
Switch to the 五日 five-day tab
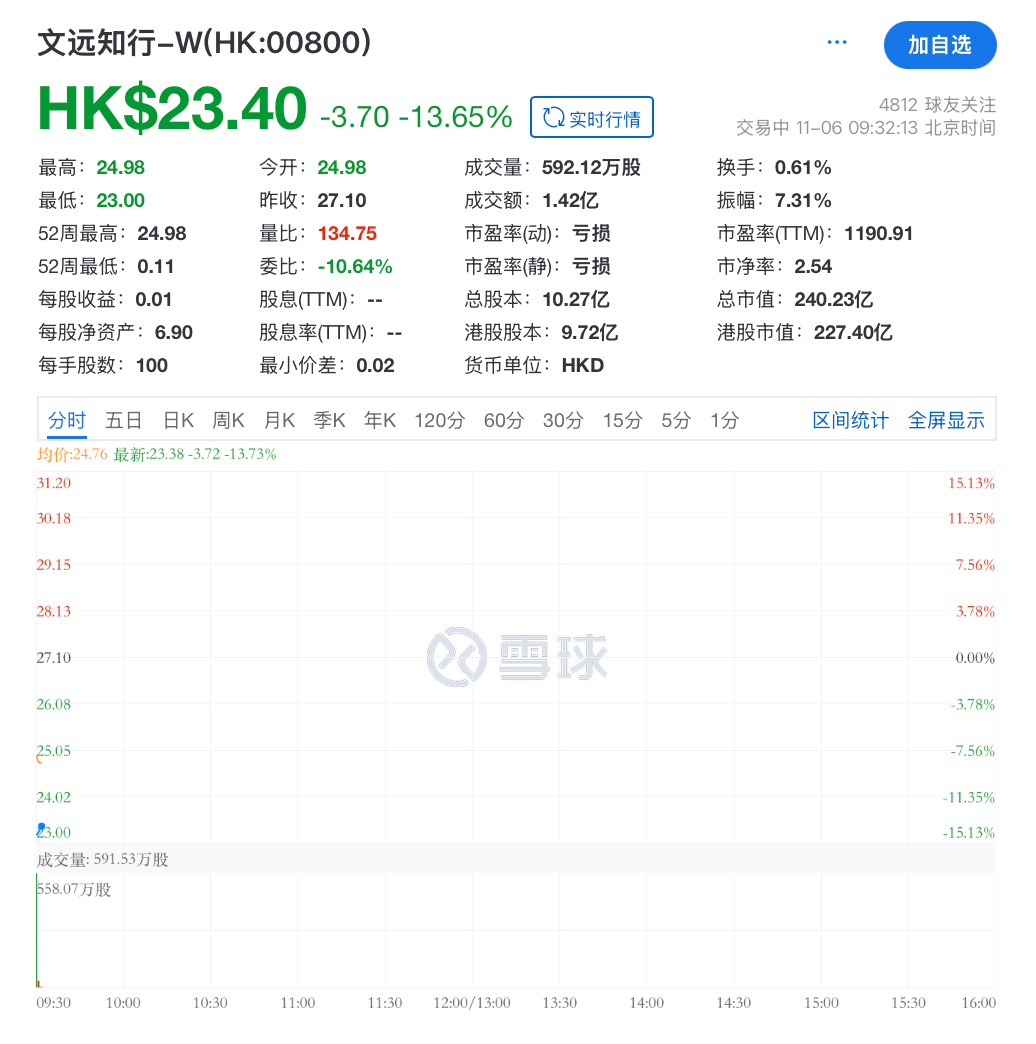124,421
